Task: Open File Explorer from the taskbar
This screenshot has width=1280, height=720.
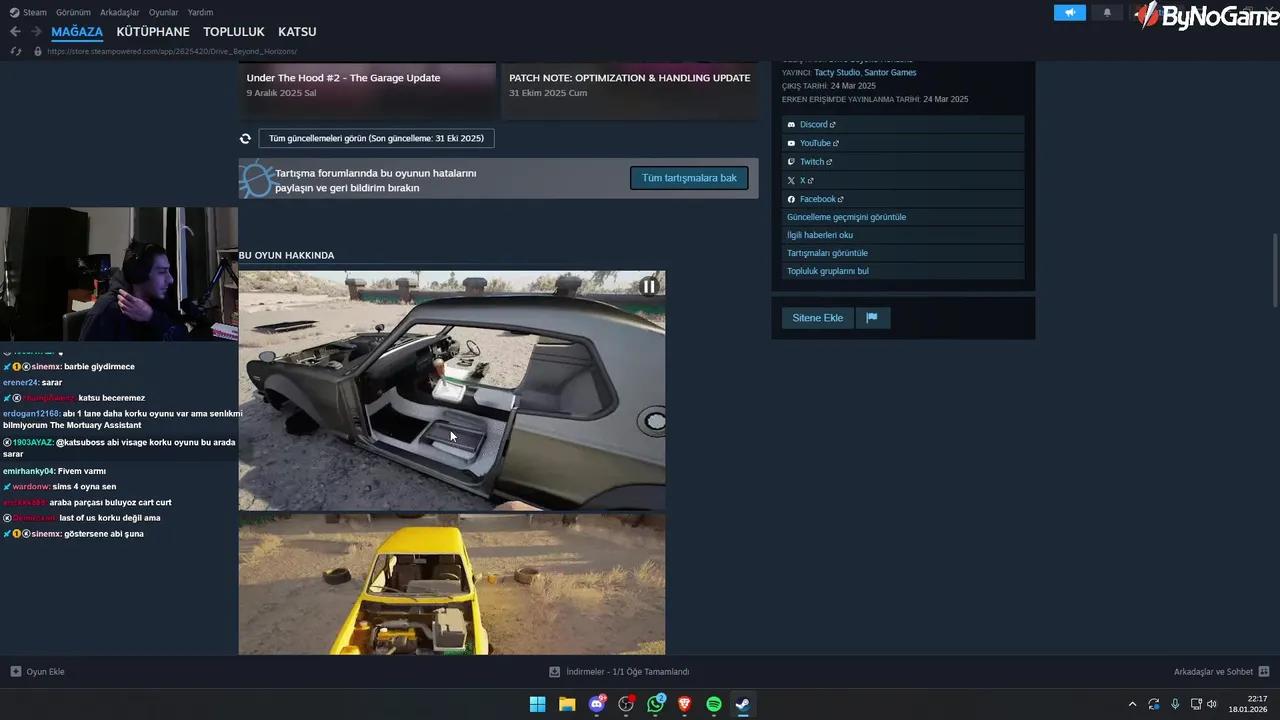Action: coord(567,704)
